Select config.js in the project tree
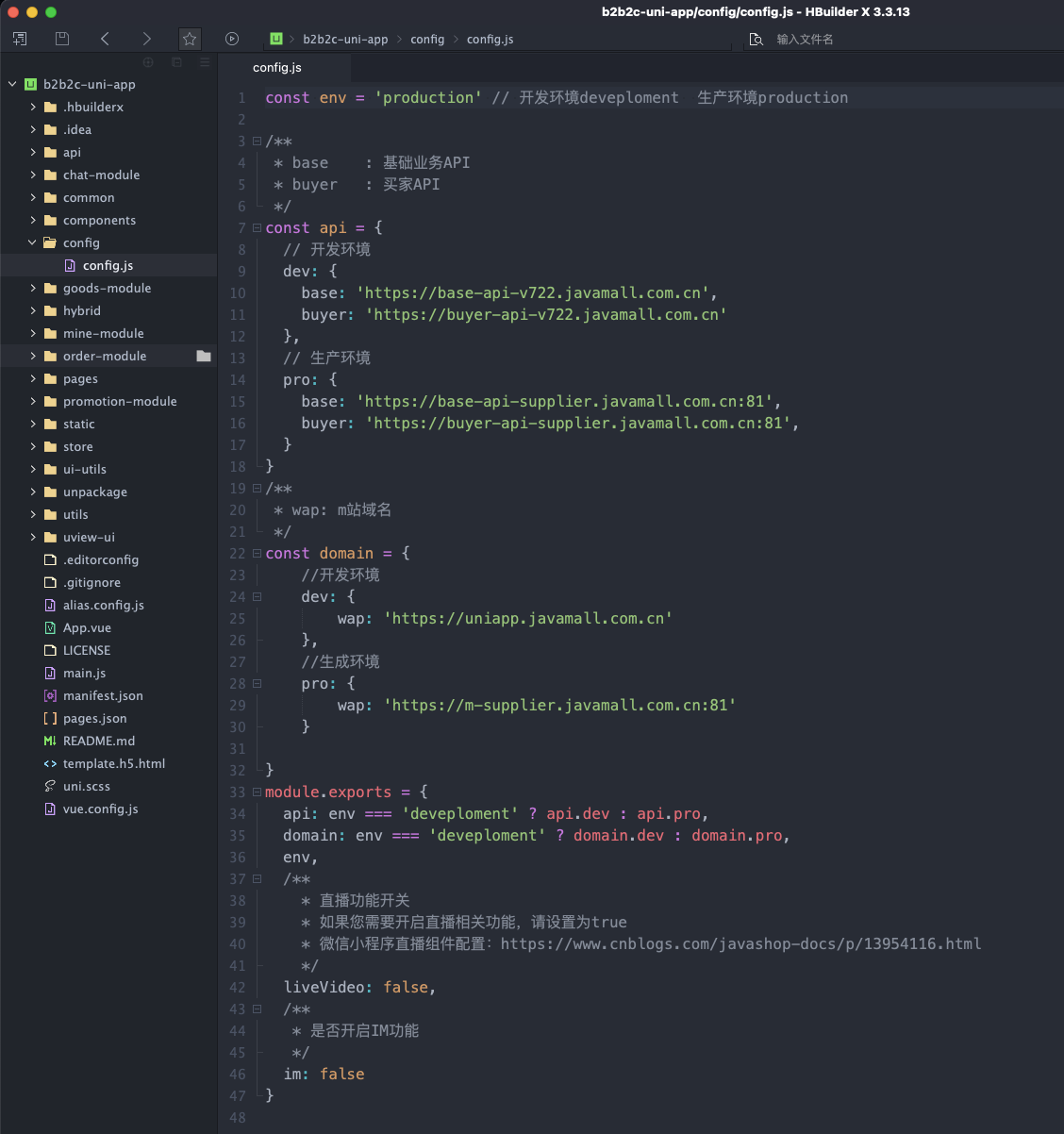The height and width of the screenshot is (1134, 1064). tap(108, 265)
